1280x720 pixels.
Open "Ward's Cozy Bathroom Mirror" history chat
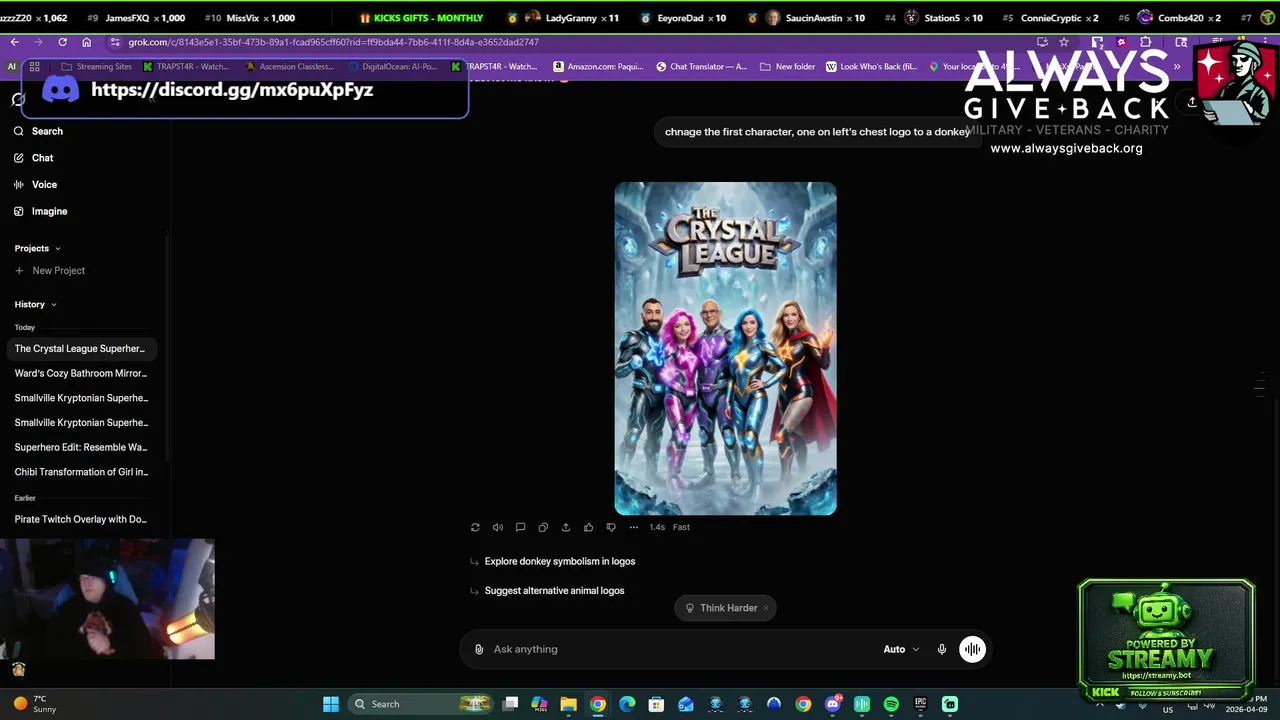click(x=80, y=373)
